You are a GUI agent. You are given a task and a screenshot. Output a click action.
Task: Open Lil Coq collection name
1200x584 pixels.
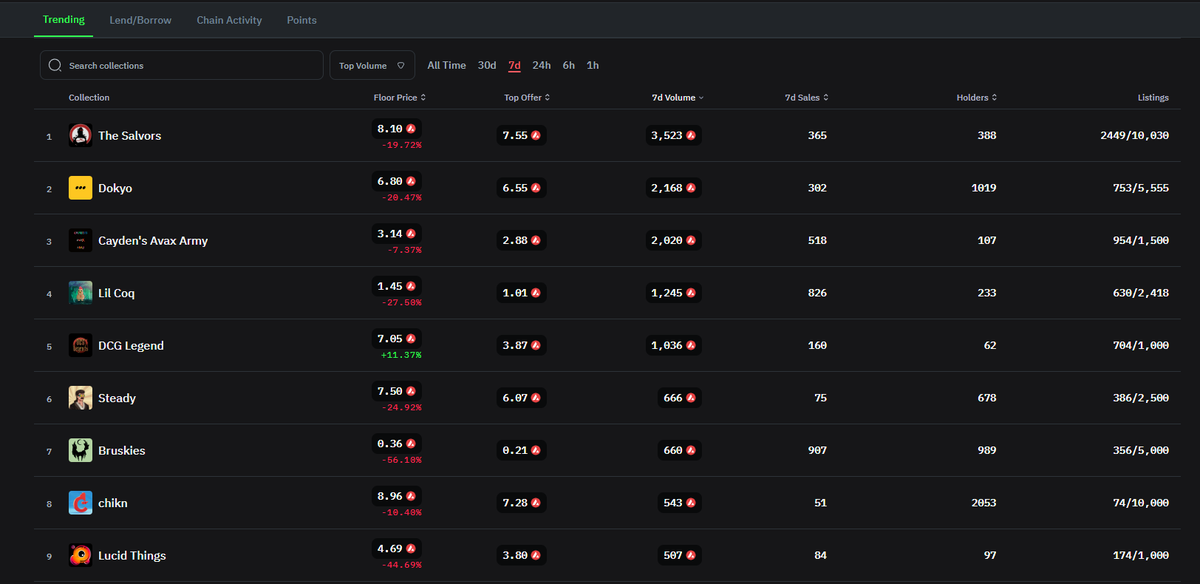[x=116, y=293]
